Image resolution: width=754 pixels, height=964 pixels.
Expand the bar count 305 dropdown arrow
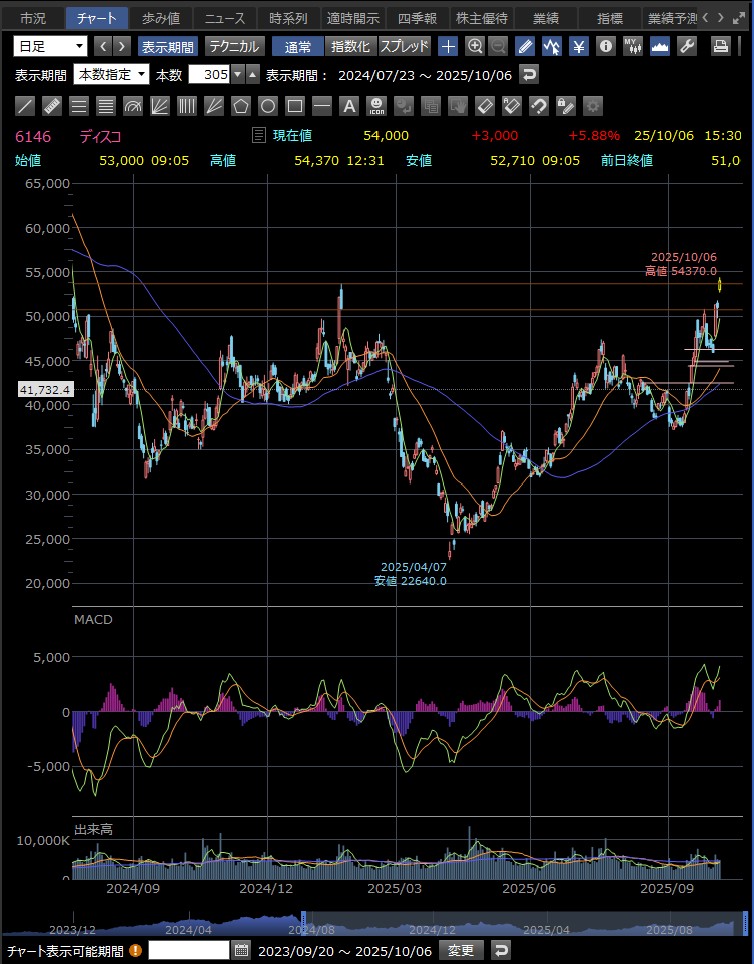[237, 75]
